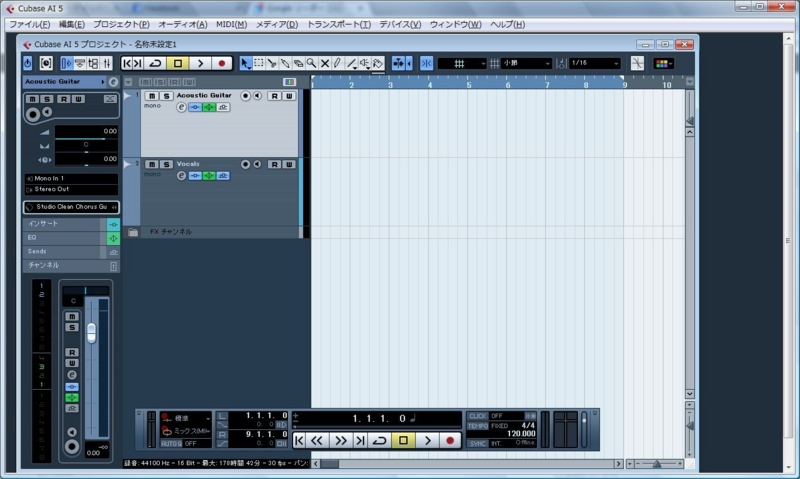Click Play button in top toolbar
This screenshot has height=479, width=800.
(201, 63)
